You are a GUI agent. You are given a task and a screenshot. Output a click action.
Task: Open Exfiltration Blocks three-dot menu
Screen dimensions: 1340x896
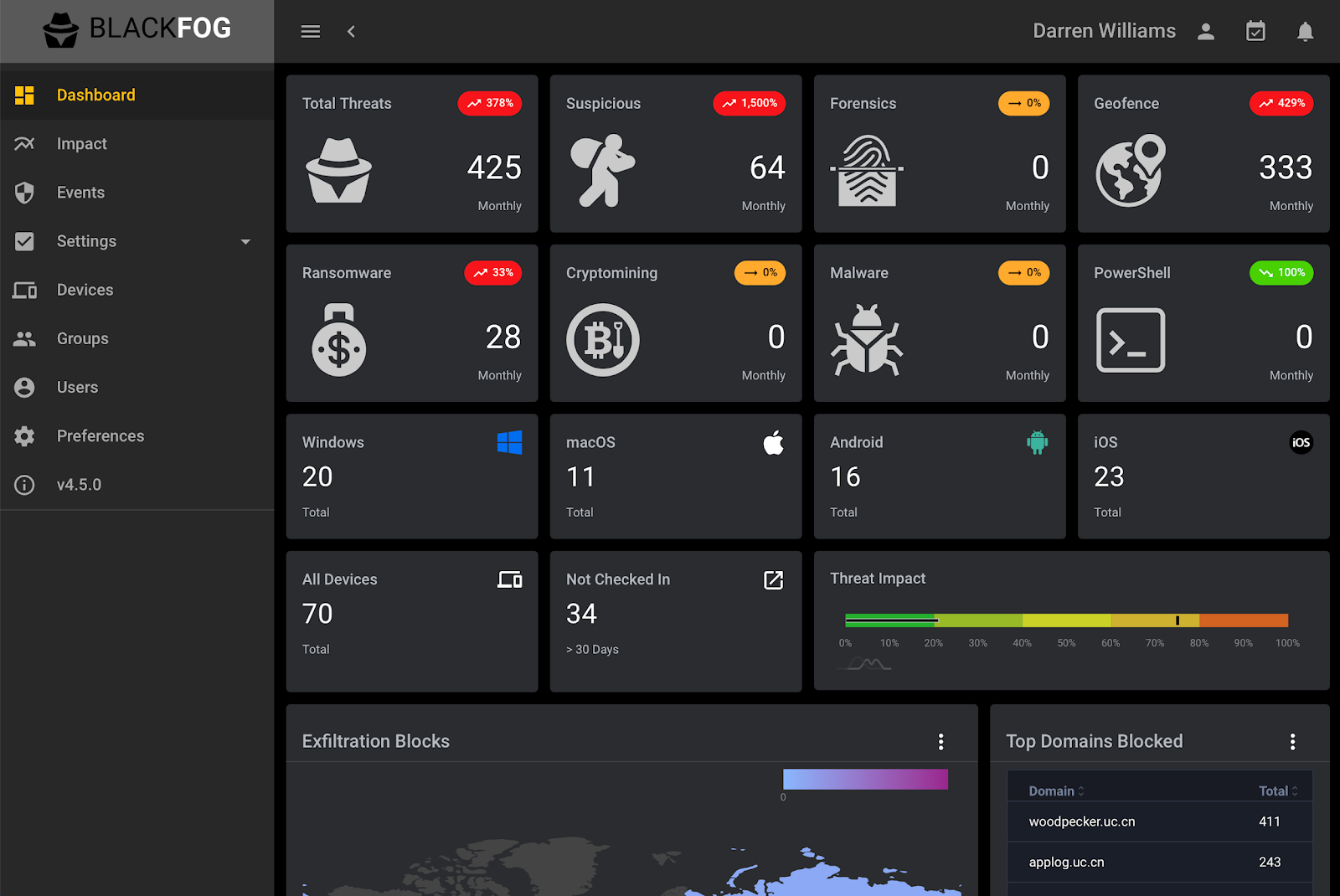point(941,742)
